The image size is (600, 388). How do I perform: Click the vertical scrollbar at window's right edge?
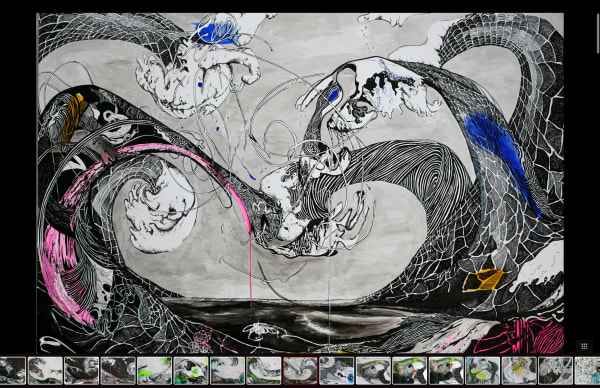598,33
